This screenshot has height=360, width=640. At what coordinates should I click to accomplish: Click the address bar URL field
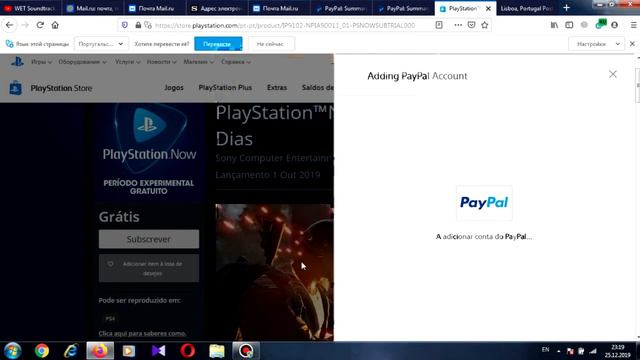[x=286, y=25]
